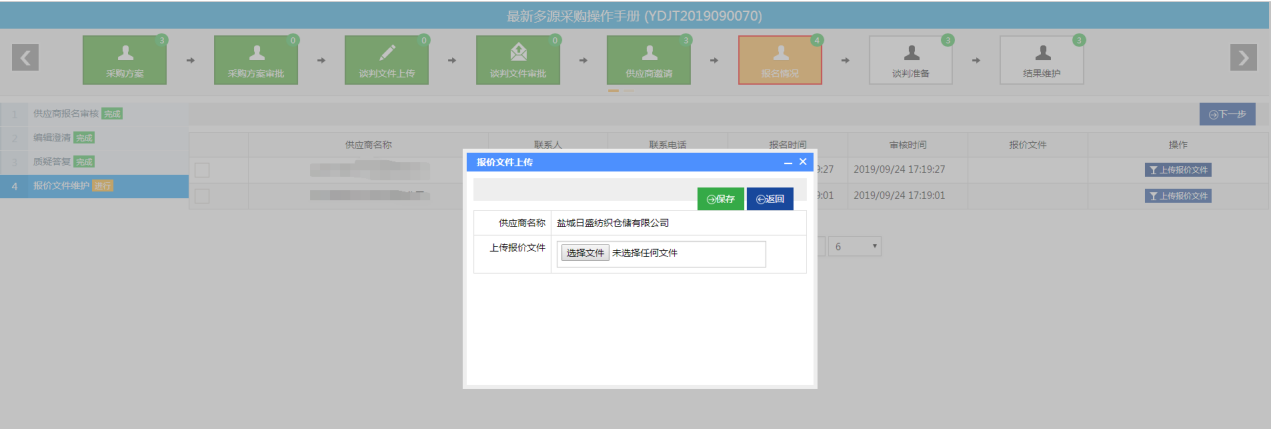Click the green 保存 button in the dialog
Viewport: 1271px width, 429px height.
720,199
